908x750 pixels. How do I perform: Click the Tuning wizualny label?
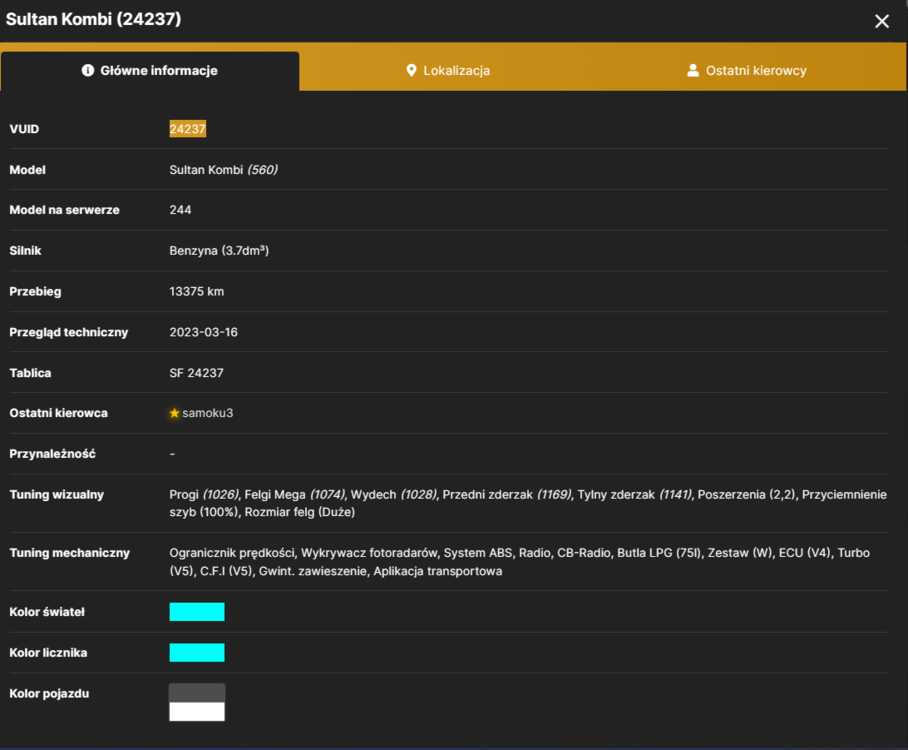click(x=56, y=495)
